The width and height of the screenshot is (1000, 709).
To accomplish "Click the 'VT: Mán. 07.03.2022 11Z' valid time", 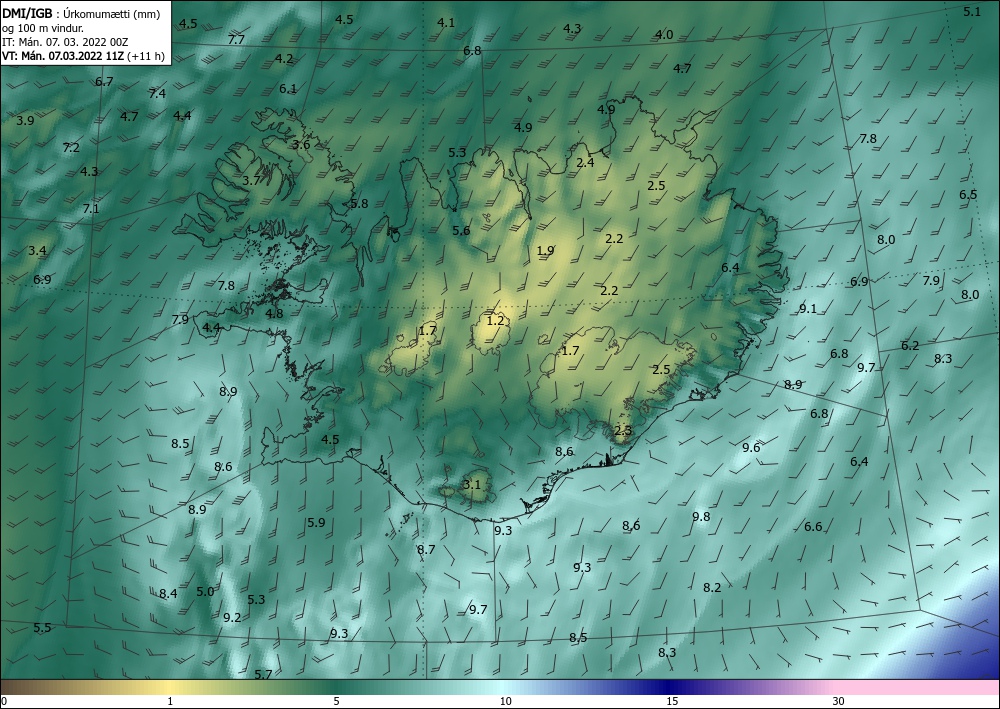I will point(63,56).
